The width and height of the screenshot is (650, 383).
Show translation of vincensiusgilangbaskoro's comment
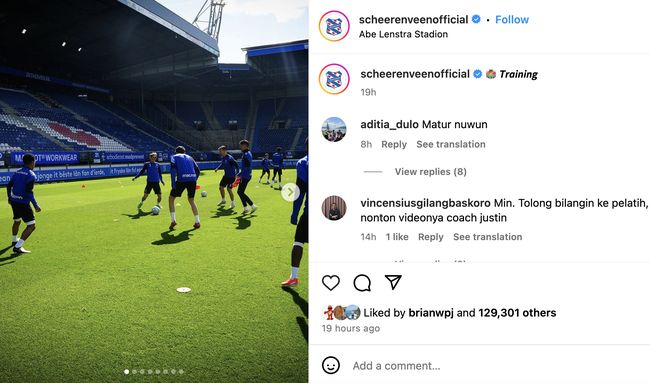pos(488,237)
